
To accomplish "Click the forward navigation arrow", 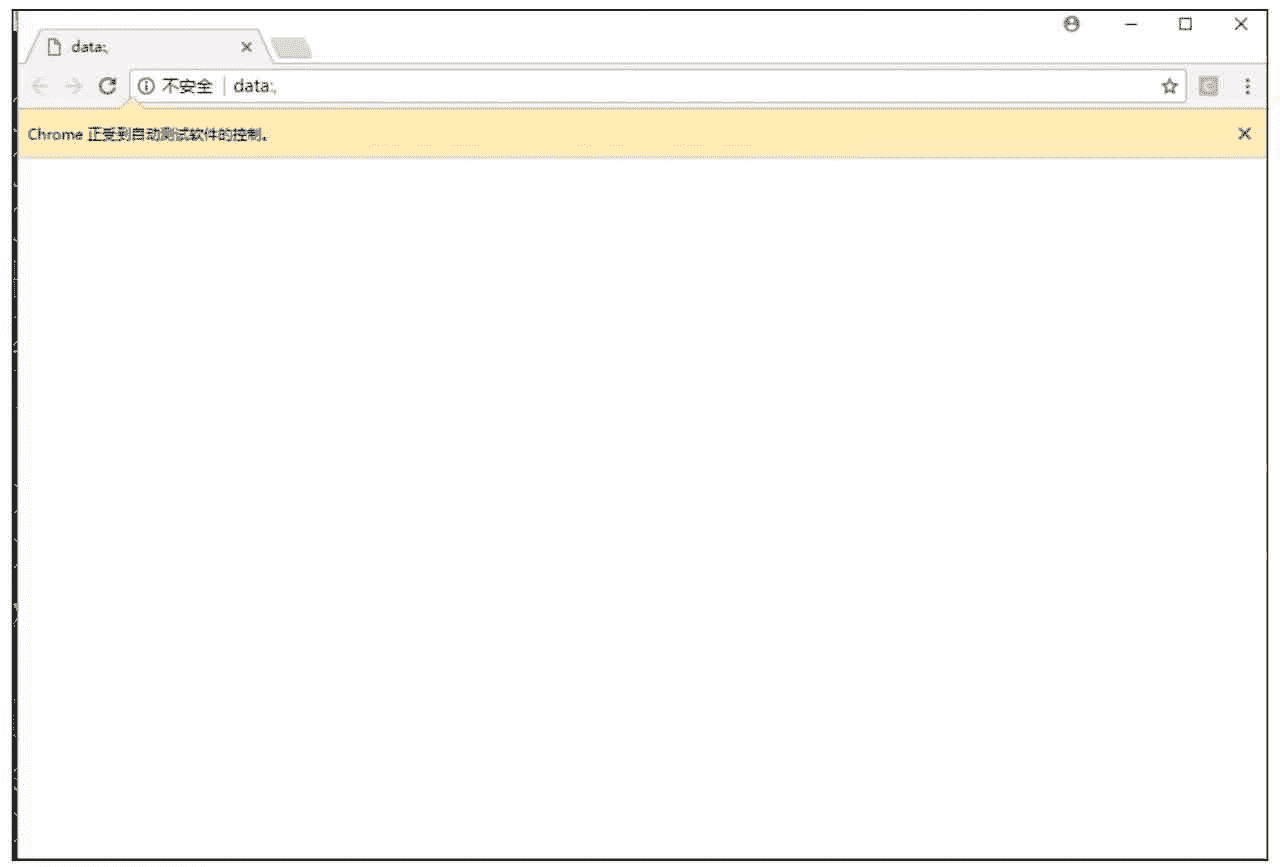I will point(73,87).
